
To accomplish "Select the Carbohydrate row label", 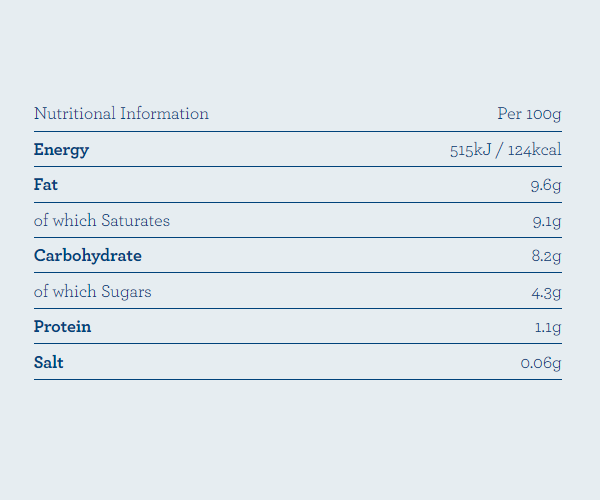I will coord(88,256).
